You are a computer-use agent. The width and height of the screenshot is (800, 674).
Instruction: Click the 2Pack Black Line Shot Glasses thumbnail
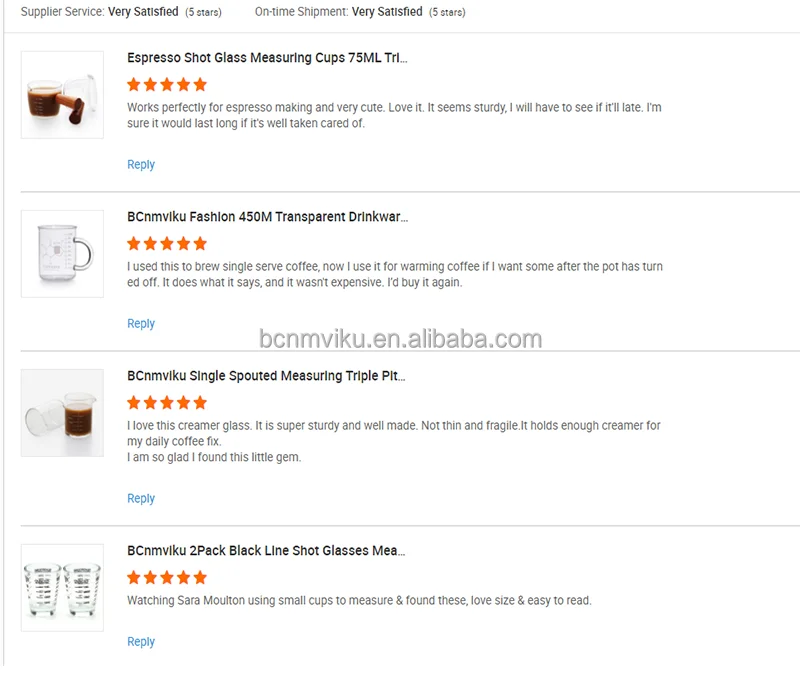[x=62, y=586]
